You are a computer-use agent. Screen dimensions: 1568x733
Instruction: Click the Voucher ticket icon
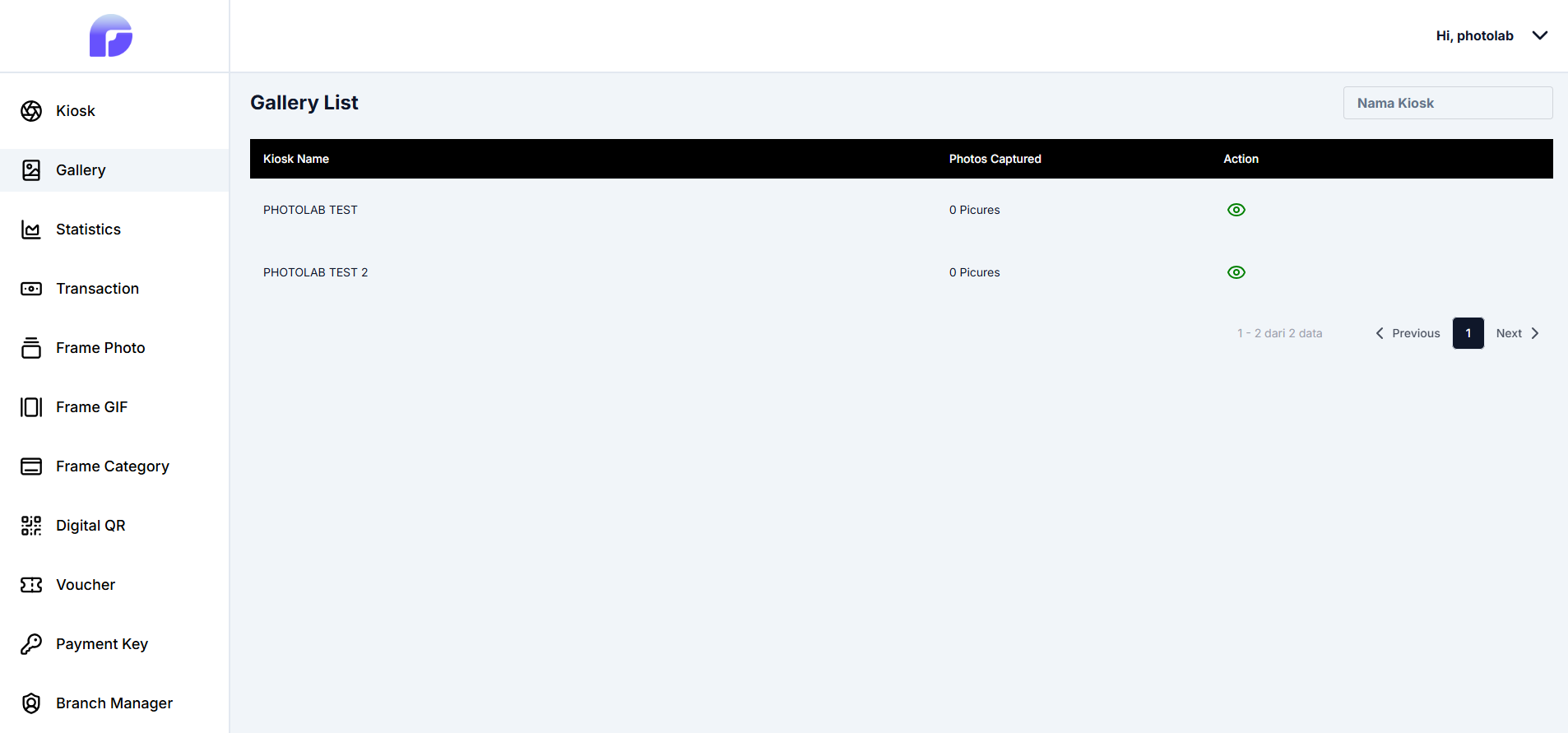coord(31,585)
